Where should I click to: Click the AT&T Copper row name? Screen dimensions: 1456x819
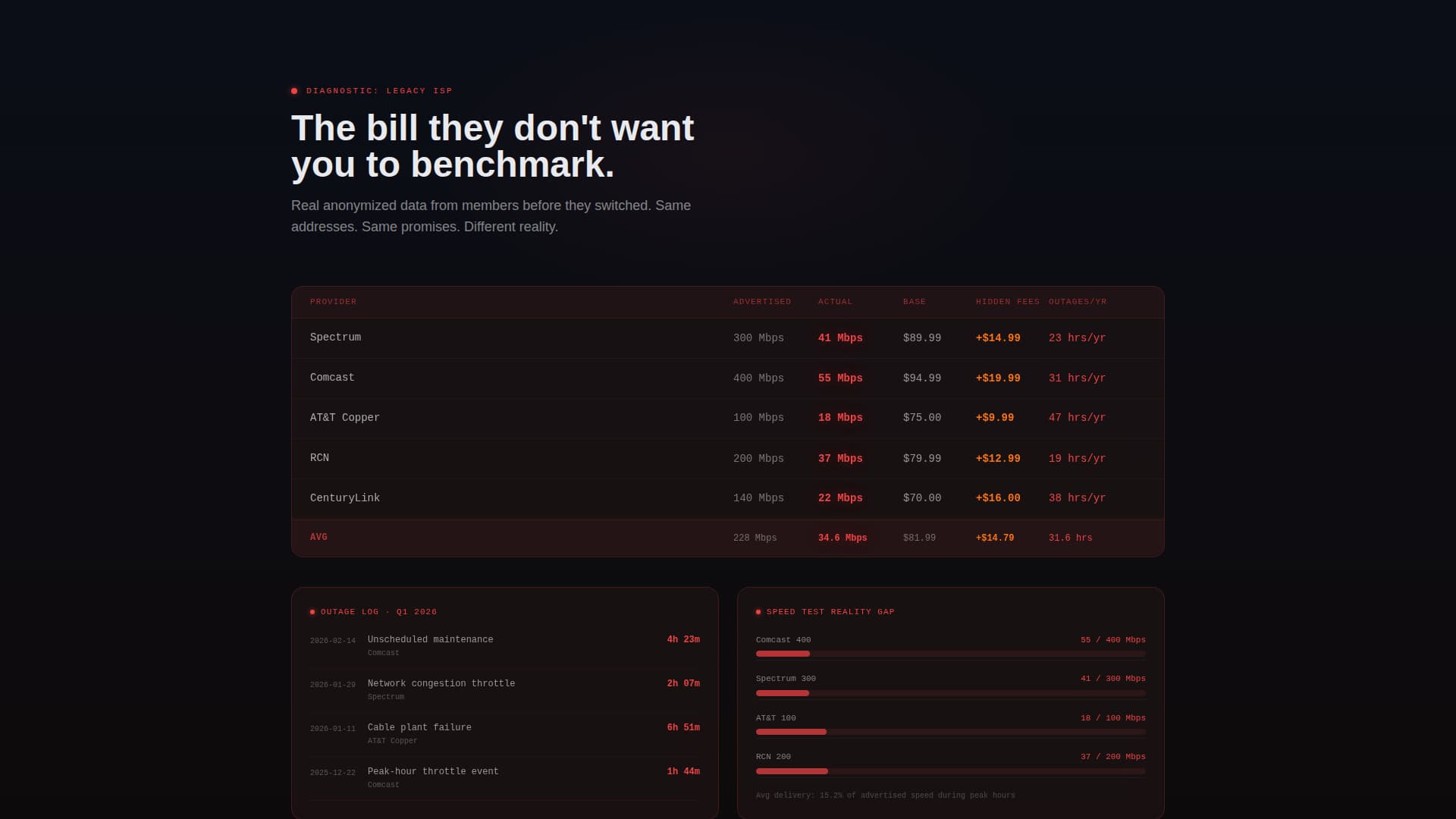point(345,418)
